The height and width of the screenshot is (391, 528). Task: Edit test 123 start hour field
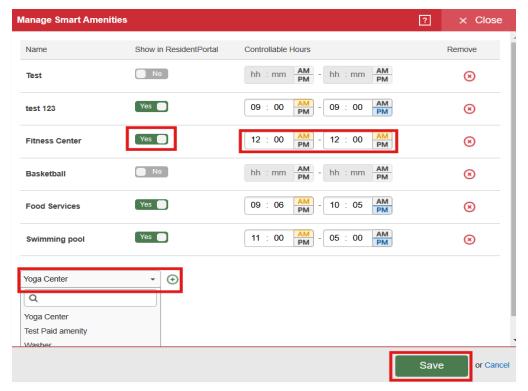pos(256,107)
